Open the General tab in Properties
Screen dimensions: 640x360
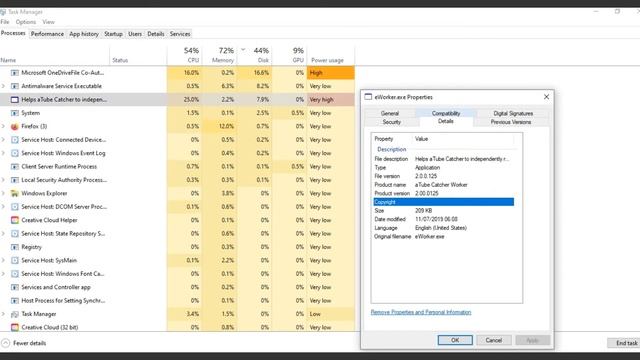[390, 113]
